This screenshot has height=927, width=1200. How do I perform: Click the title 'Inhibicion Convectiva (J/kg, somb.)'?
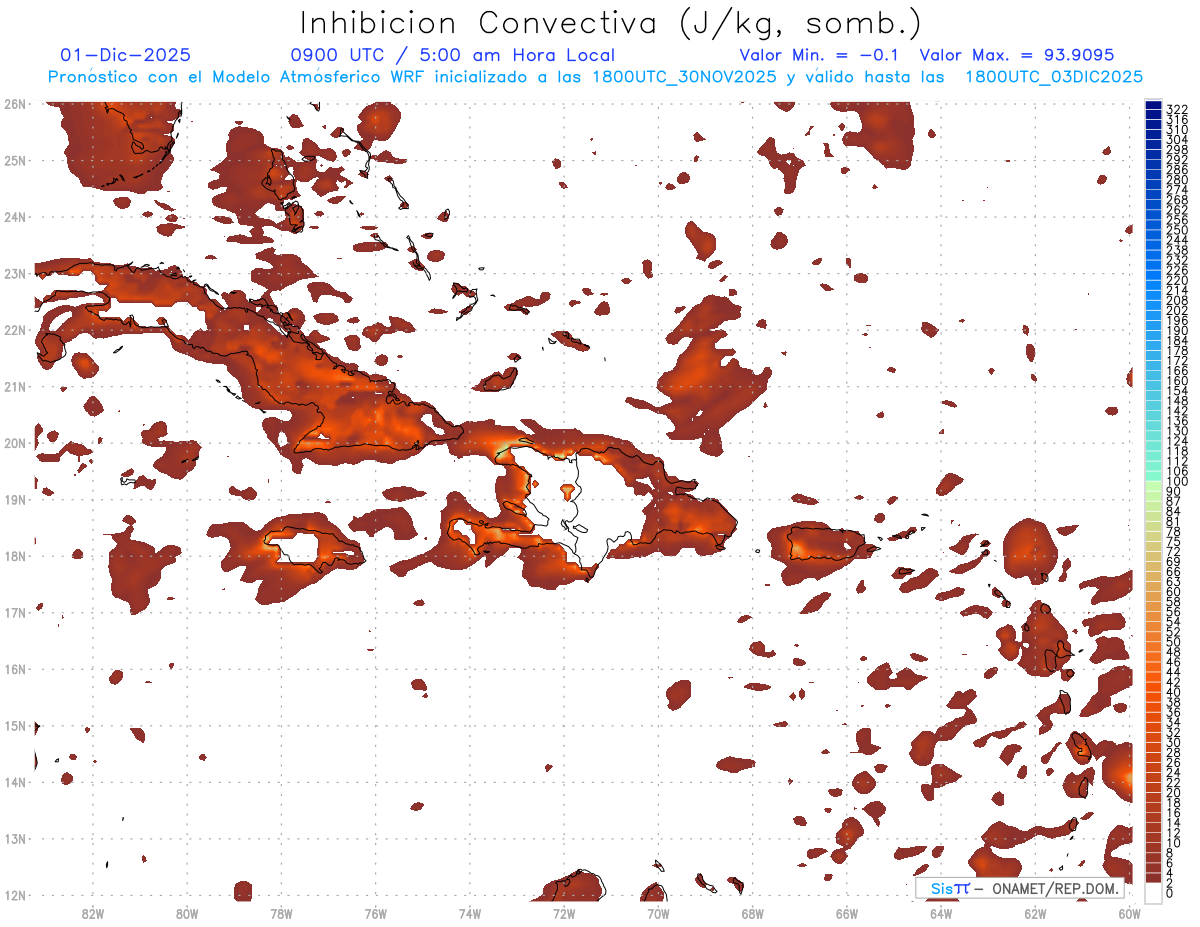click(x=611, y=23)
